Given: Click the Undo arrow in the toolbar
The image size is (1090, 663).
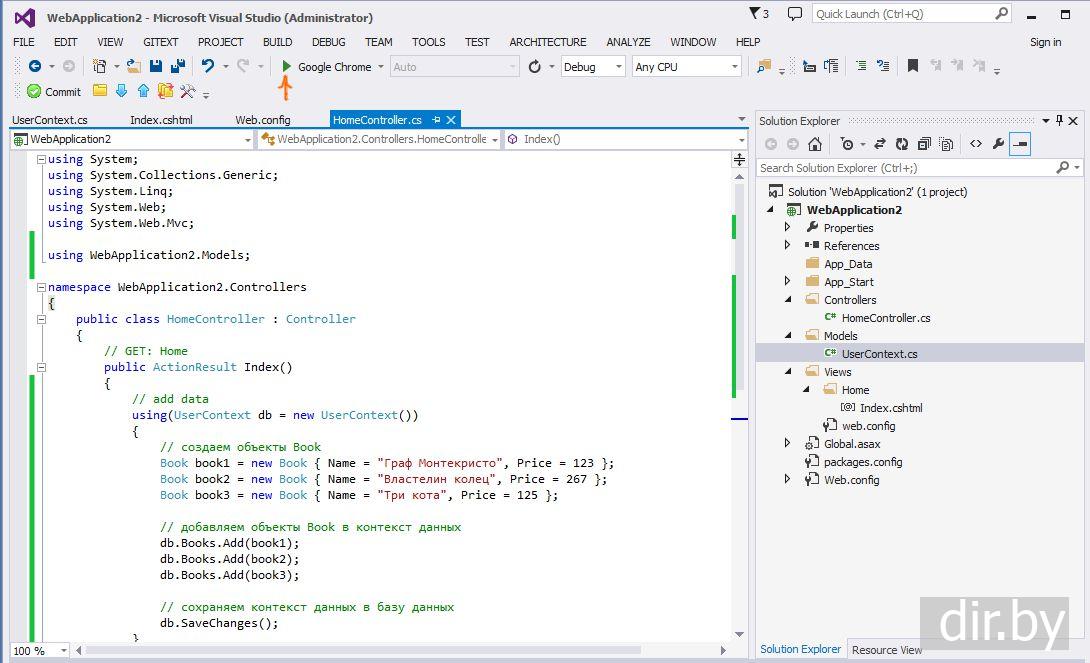Looking at the screenshot, I should pyautogui.click(x=207, y=67).
